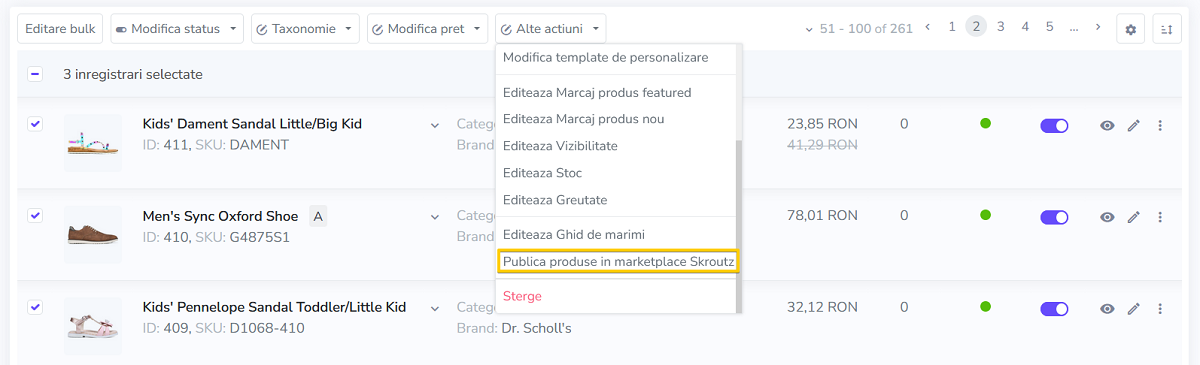The height and width of the screenshot is (365, 1200).
Task: Open the sort order icon button
Action: point(1167,29)
